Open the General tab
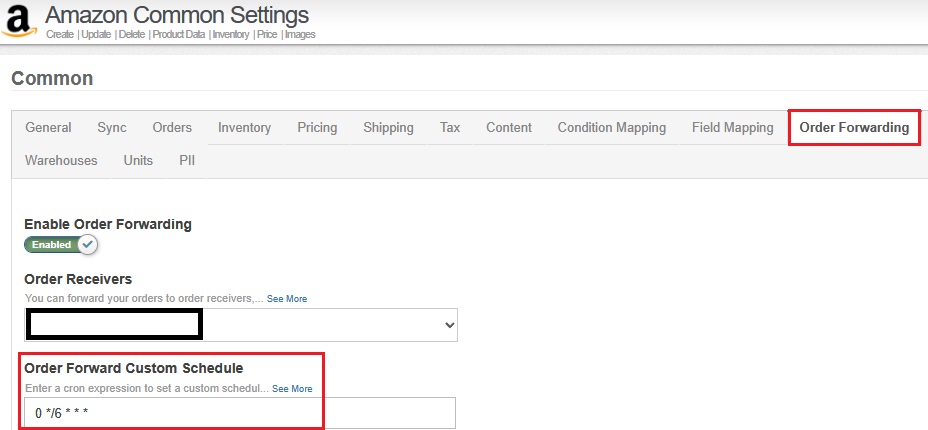Viewport: 928px width, 430px height. 48,128
